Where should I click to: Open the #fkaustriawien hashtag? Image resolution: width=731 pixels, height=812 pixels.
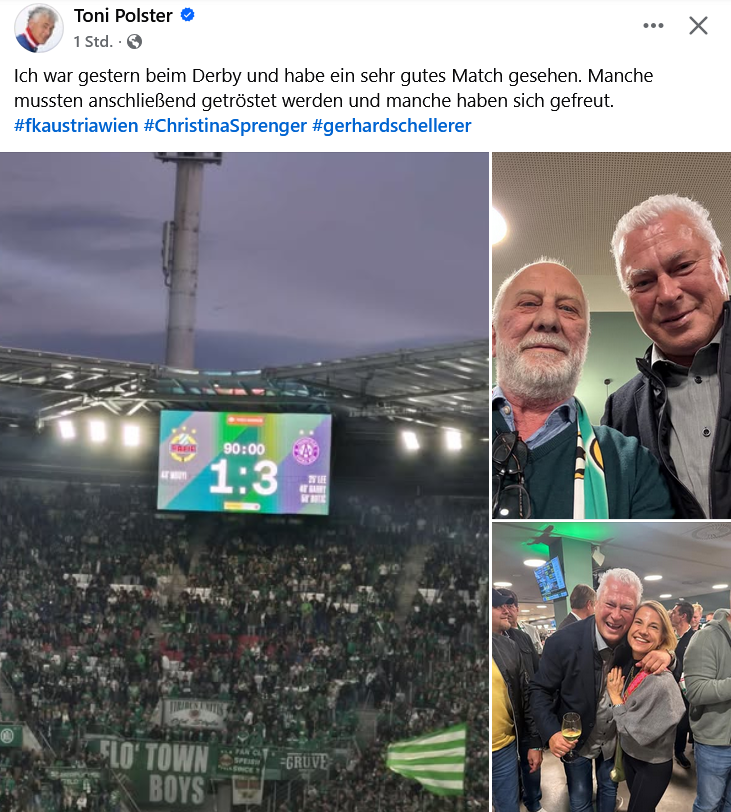76,126
